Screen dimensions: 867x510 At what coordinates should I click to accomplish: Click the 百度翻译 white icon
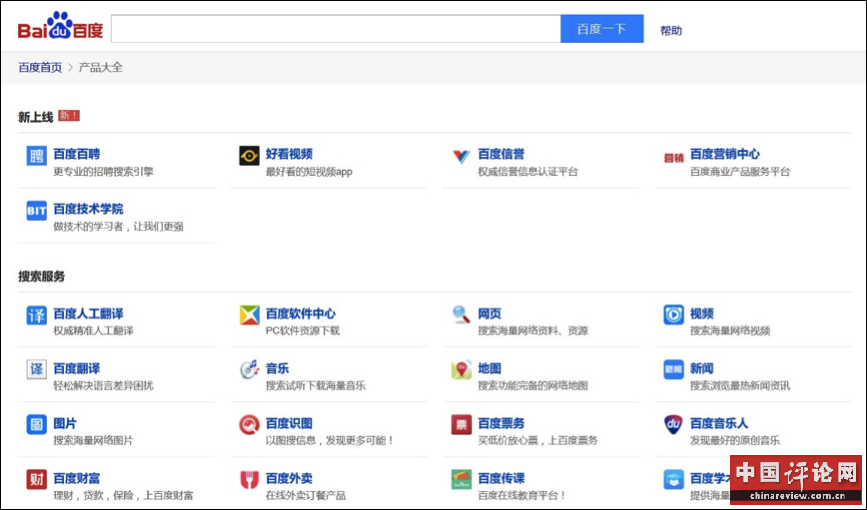[x=36, y=370]
